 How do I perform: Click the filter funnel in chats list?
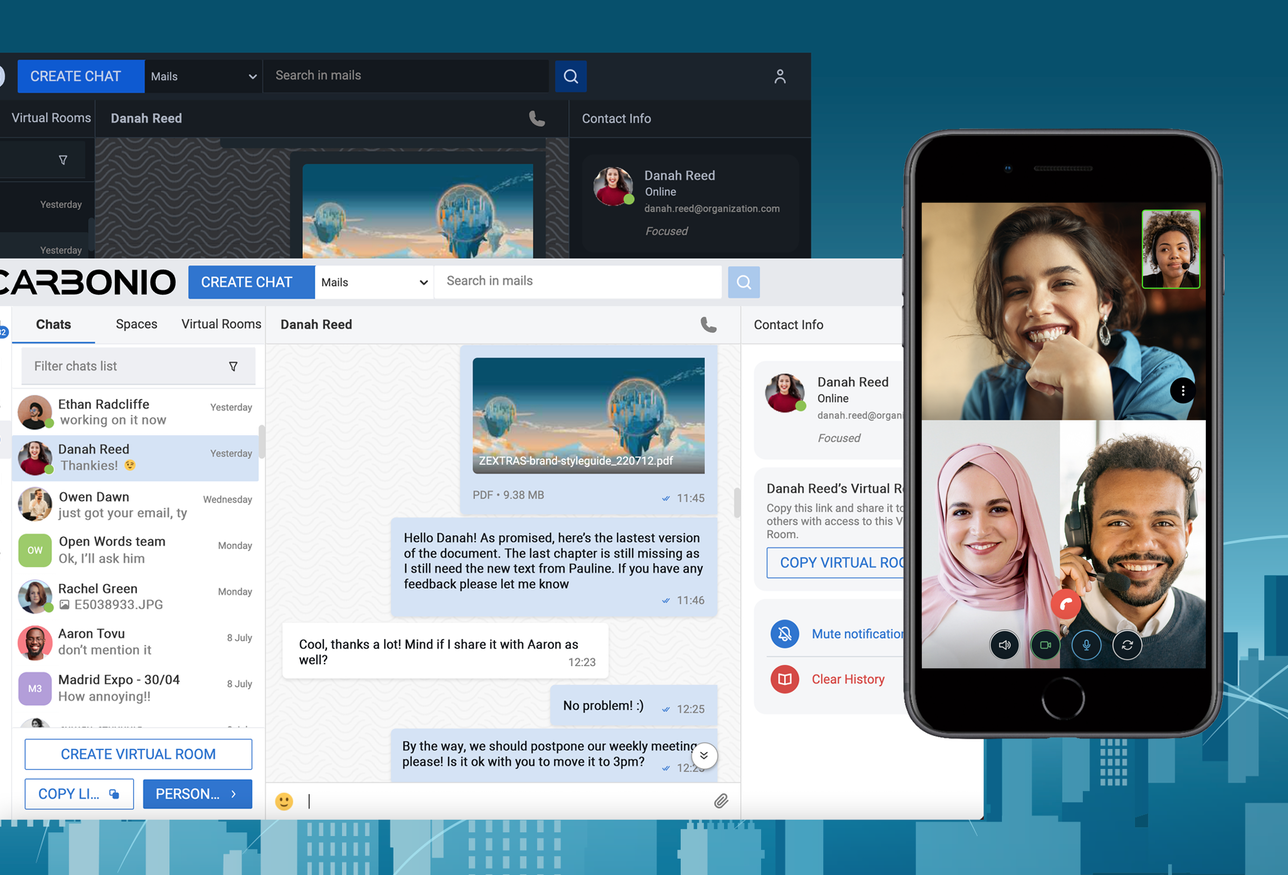pos(233,366)
